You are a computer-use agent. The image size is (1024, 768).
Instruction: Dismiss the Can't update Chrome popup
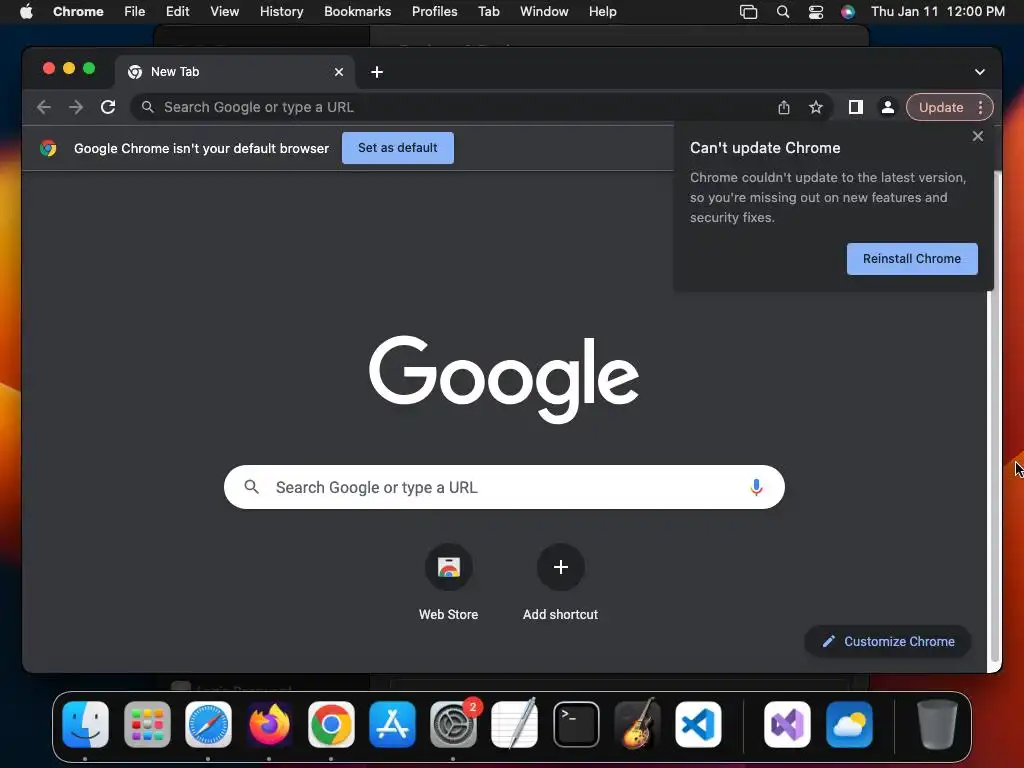click(x=978, y=136)
